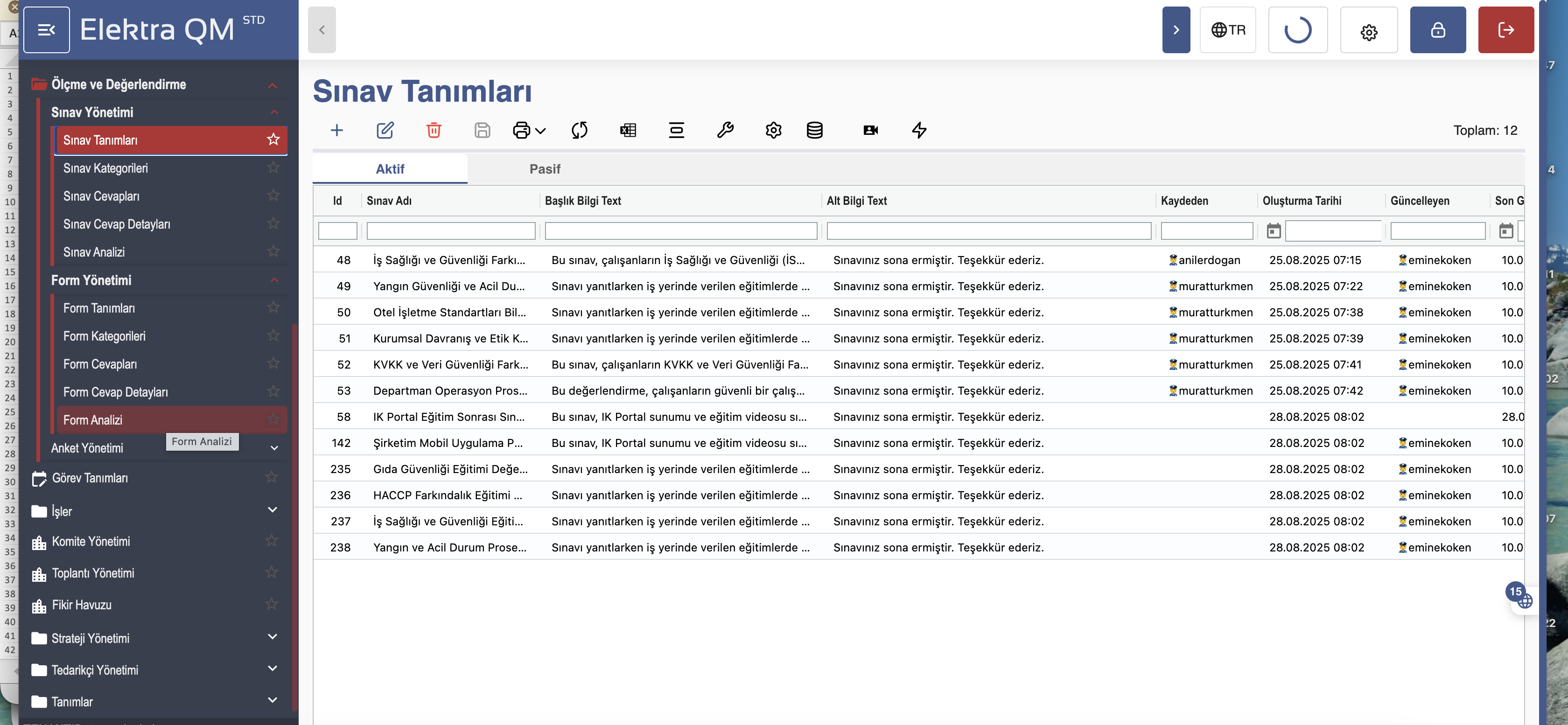Viewport: 1568px width, 725px height.
Task: Click the lightning bolt icon
Action: 918,130
